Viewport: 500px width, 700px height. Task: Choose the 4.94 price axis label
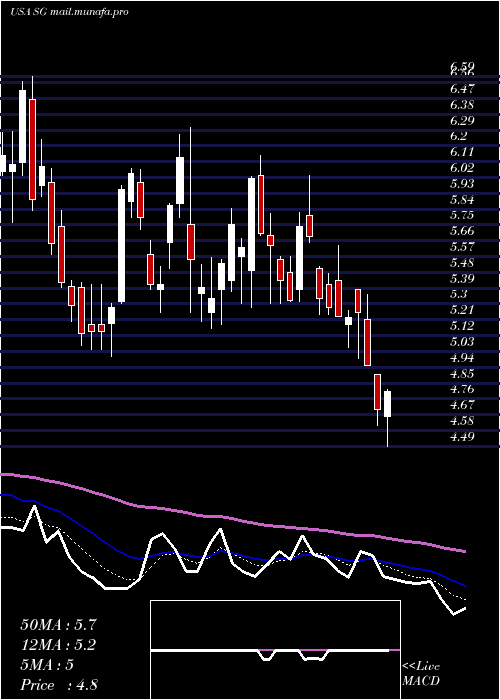(462, 358)
